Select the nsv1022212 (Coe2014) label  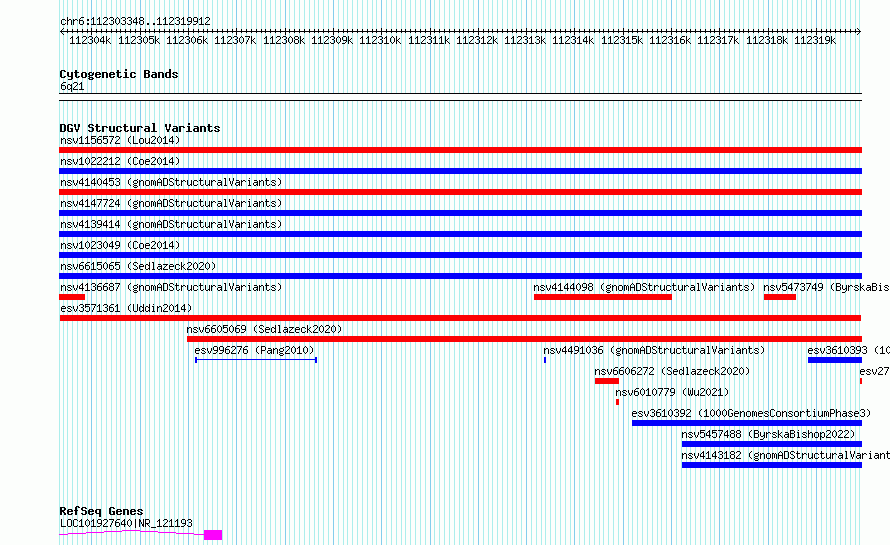tap(120, 161)
